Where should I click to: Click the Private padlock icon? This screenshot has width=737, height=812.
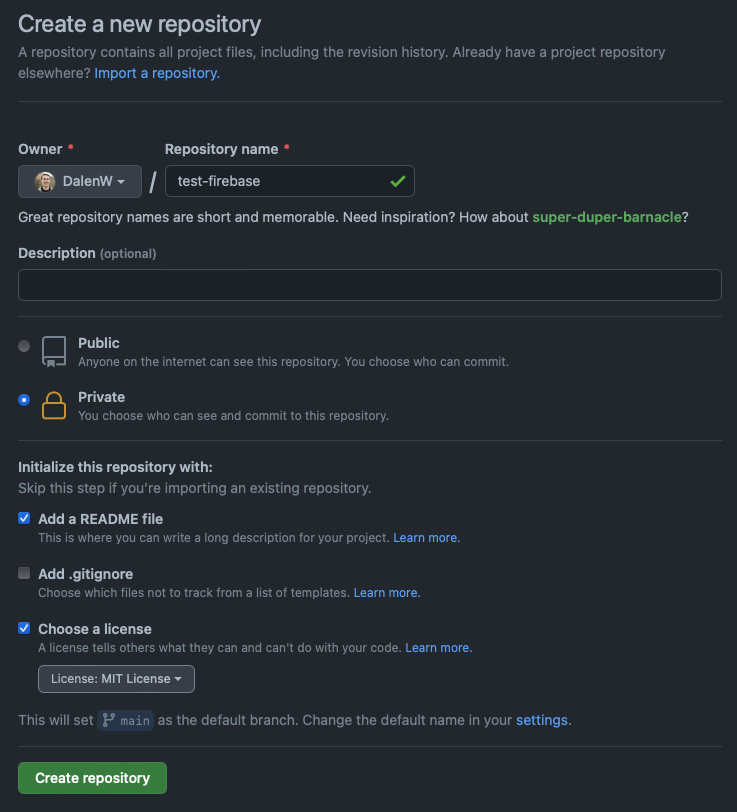(54, 405)
